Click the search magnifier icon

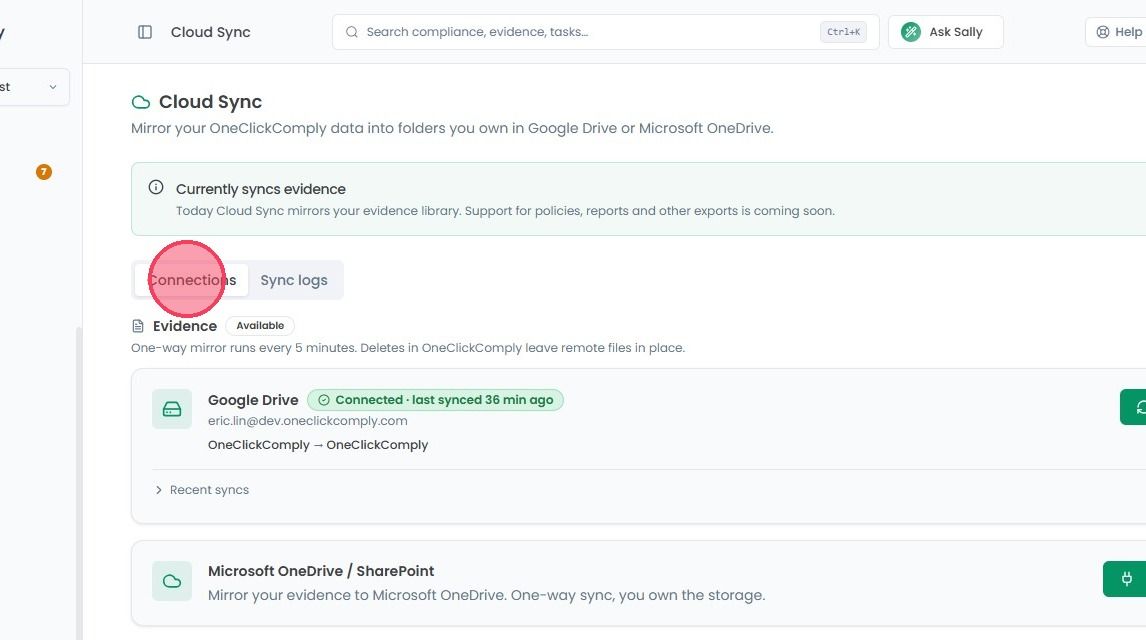tap(352, 32)
